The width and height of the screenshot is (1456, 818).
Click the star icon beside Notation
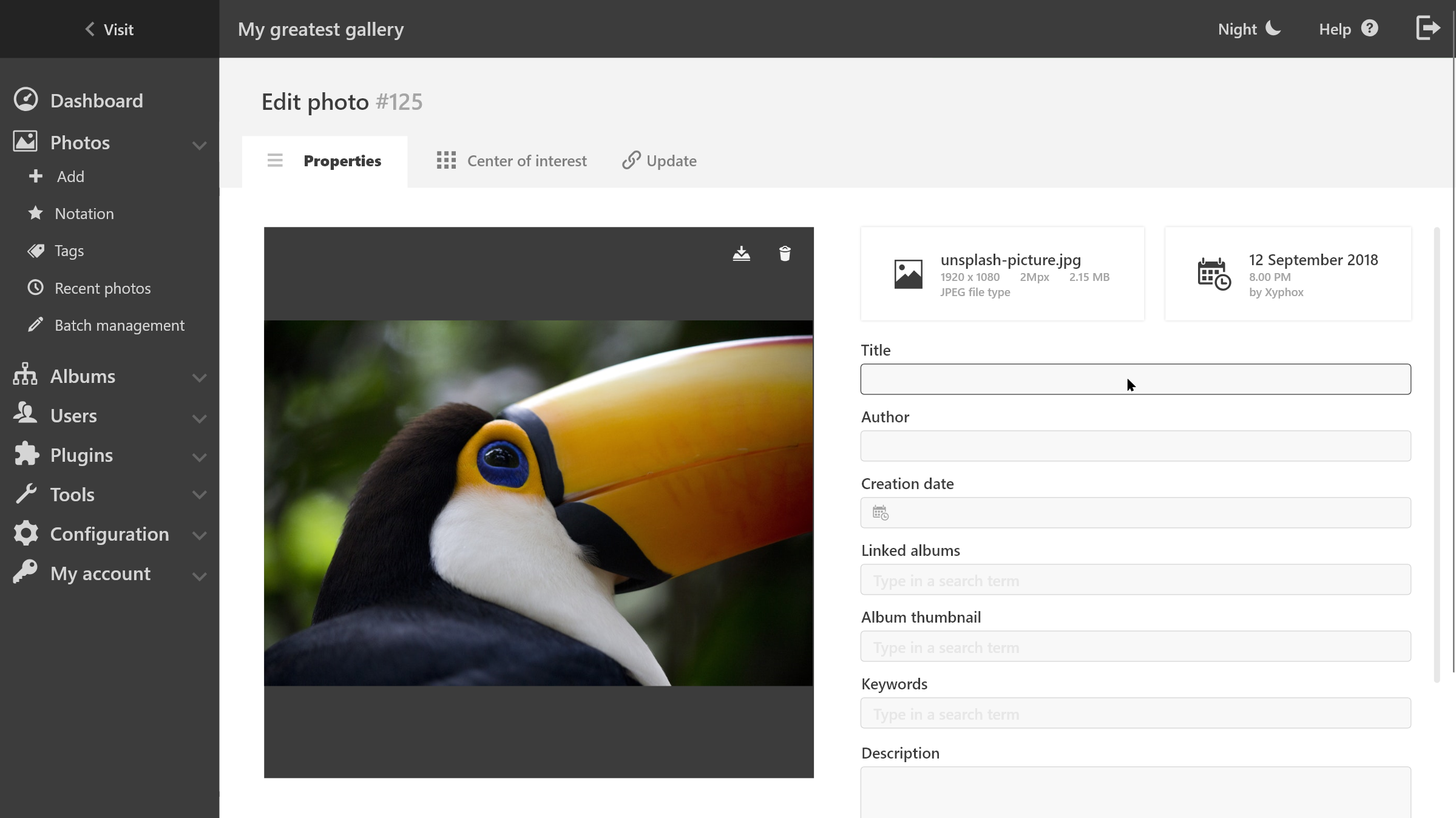36,213
